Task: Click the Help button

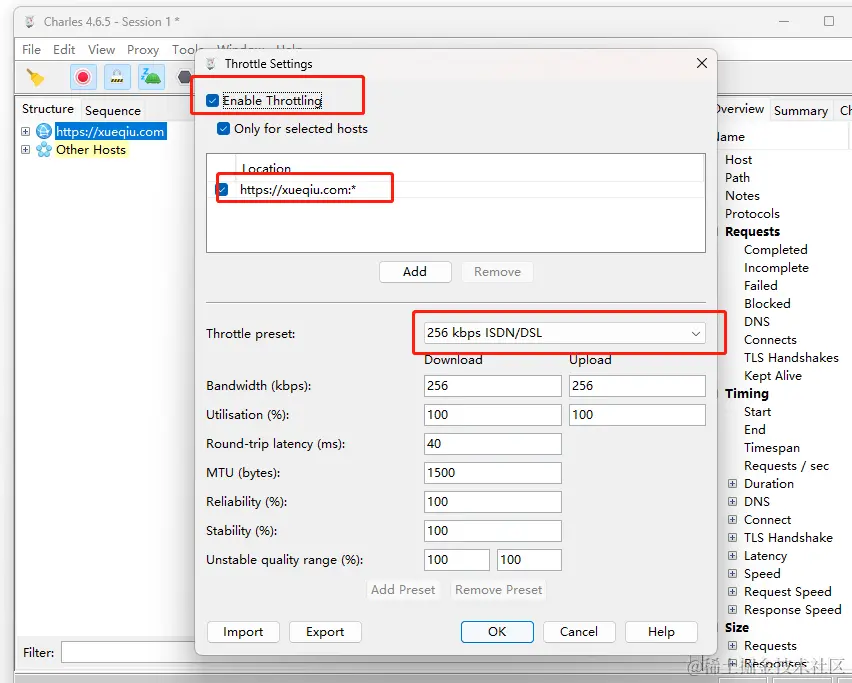Action: point(661,632)
